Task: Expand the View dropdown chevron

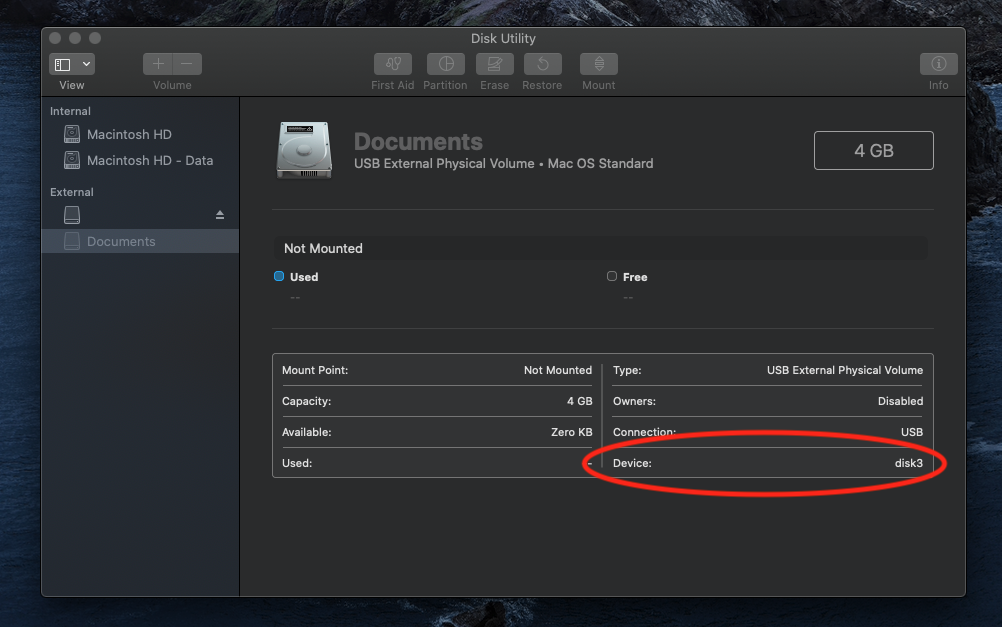Action: [x=86, y=64]
